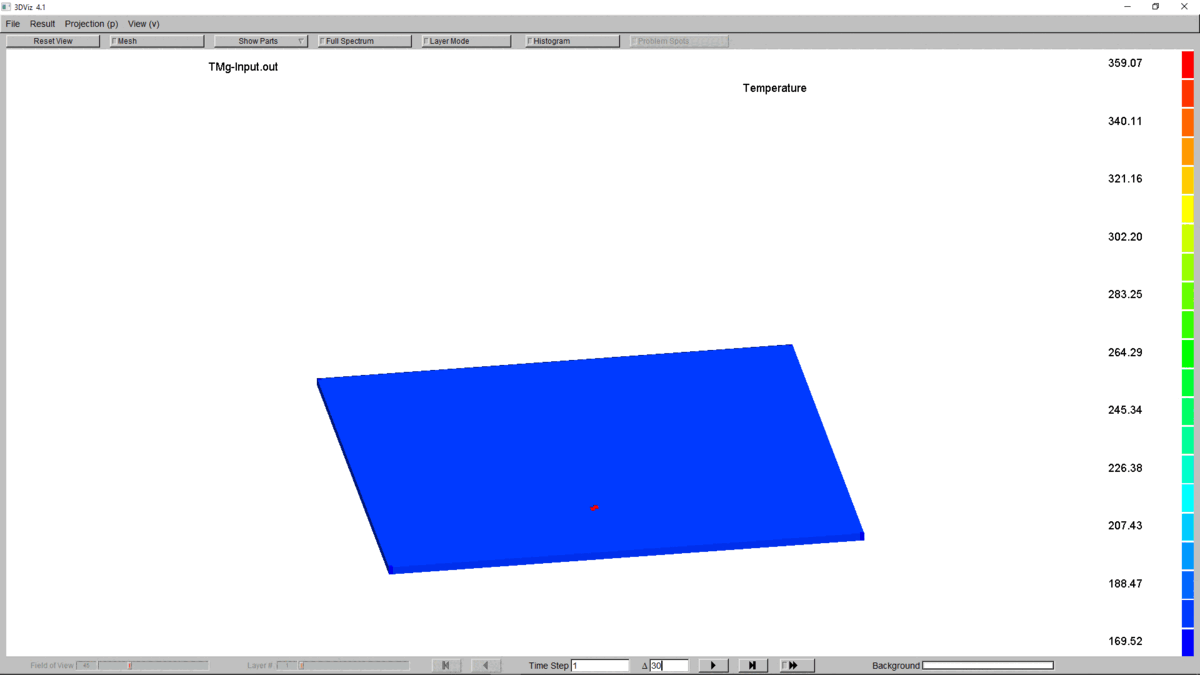Click the 3DViz application icon in the title bar

point(7,7)
